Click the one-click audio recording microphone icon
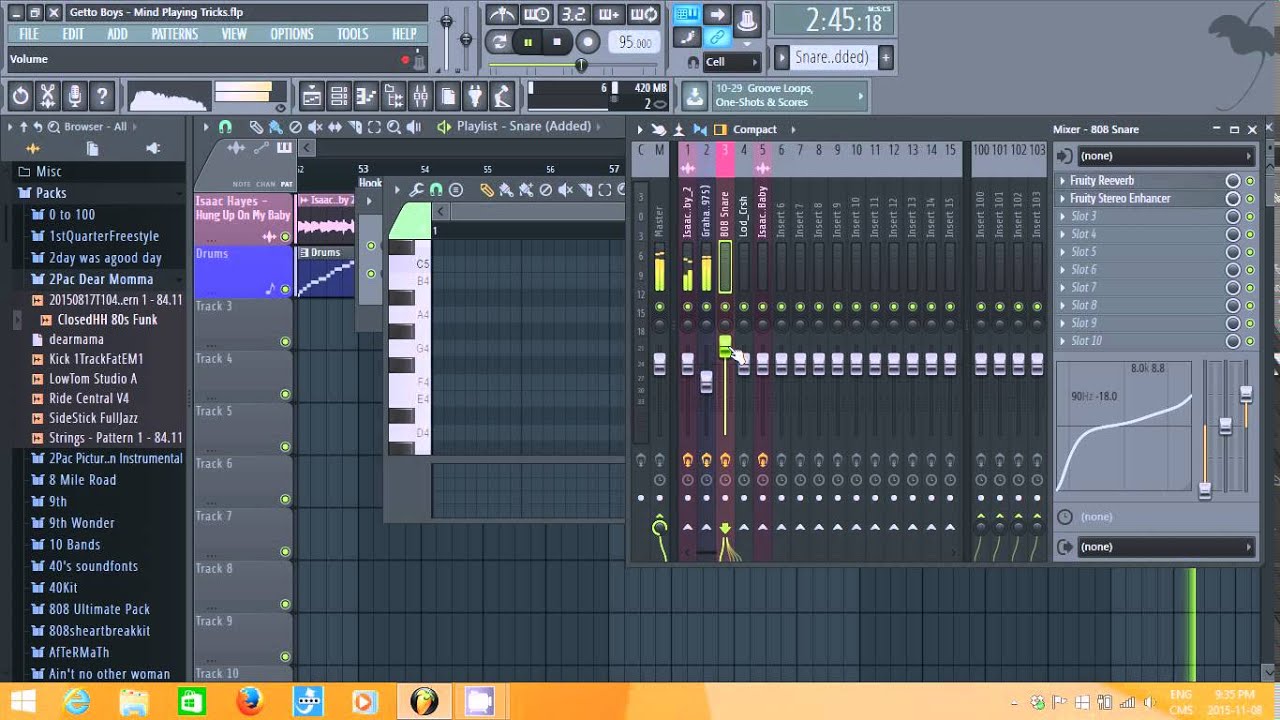The image size is (1280, 720). pos(74,96)
